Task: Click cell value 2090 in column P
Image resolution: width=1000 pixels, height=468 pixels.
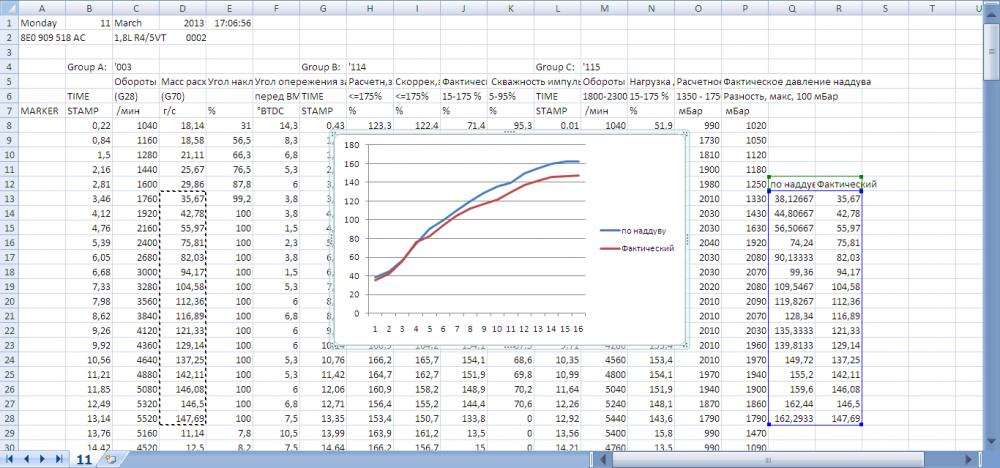Action: coord(745,302)
